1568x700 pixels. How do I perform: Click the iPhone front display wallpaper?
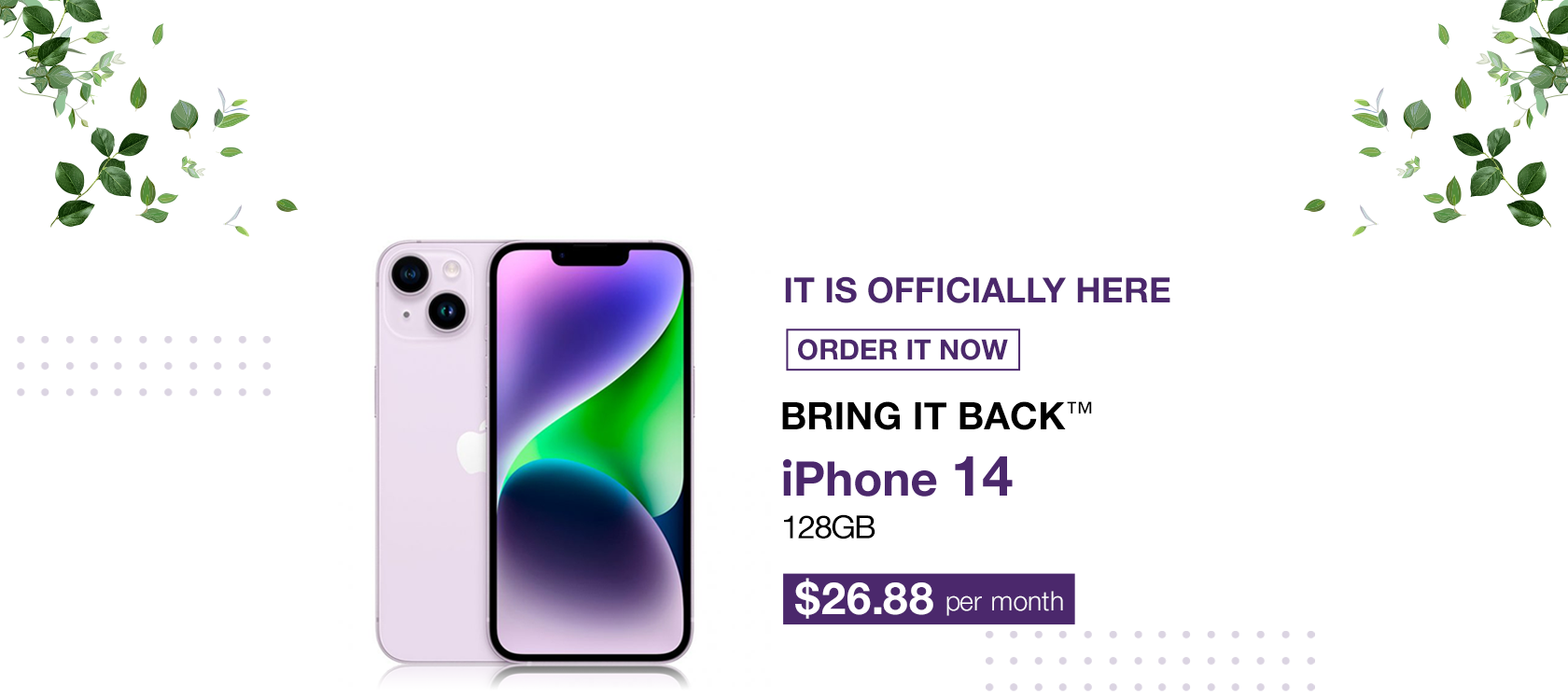[x=590, y=455]
